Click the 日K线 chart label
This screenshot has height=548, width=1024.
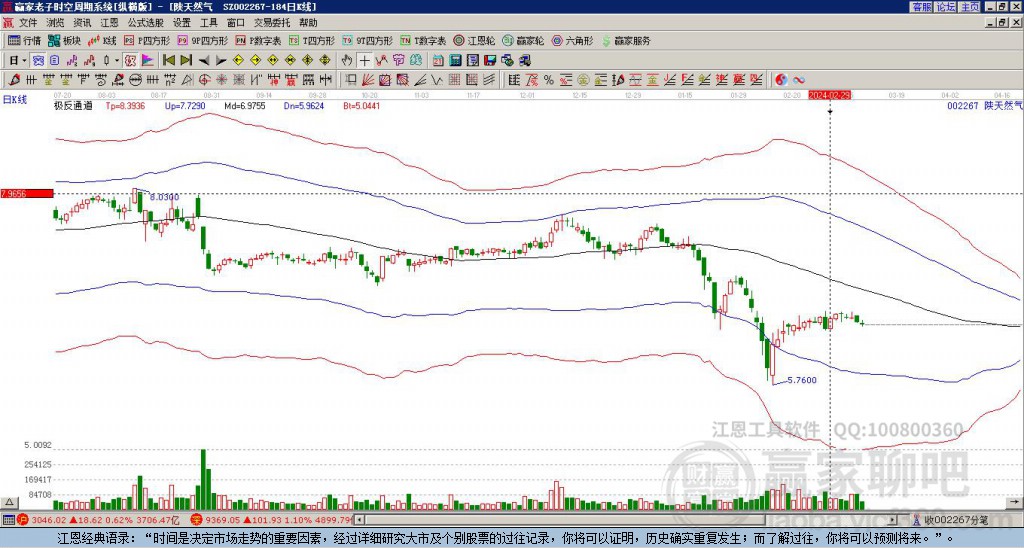pos(15,99)
